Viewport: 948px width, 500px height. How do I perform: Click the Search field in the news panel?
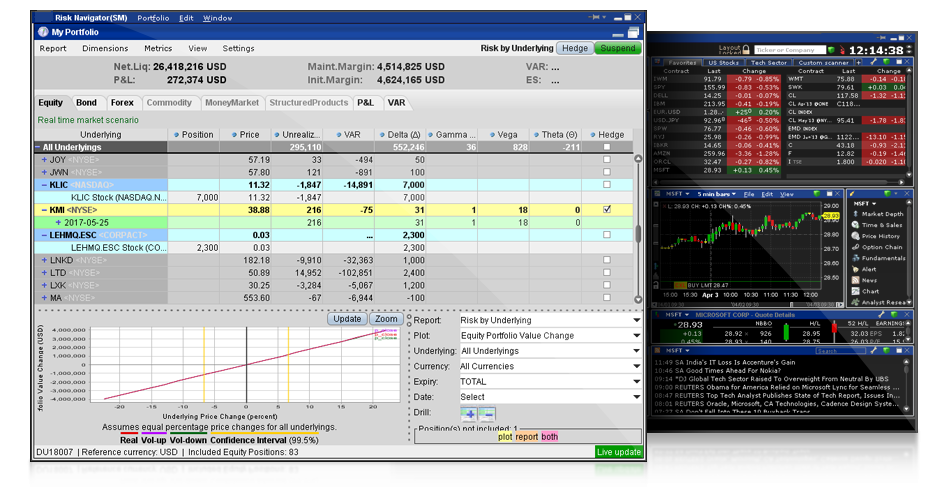841,351
